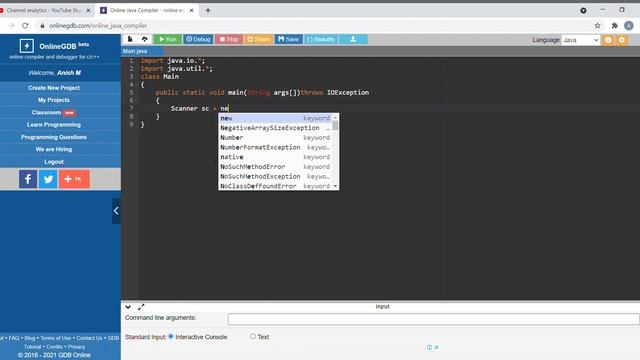Bookmark this page with star icon
The height and width of the screenshot is (360, 640).
point(598,26)
